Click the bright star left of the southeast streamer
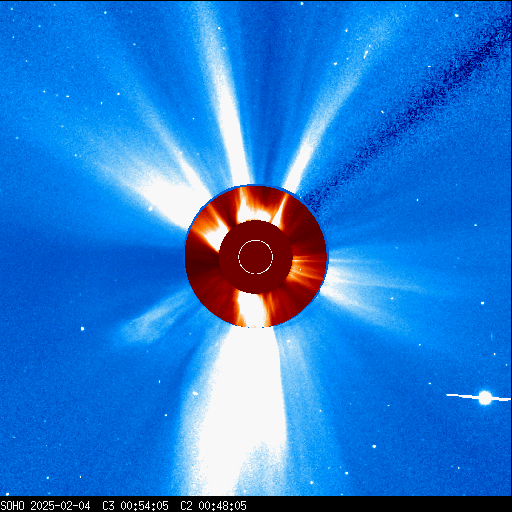This screenshot has height=512, width=512. pyautogui.click(x=82, y=329)
